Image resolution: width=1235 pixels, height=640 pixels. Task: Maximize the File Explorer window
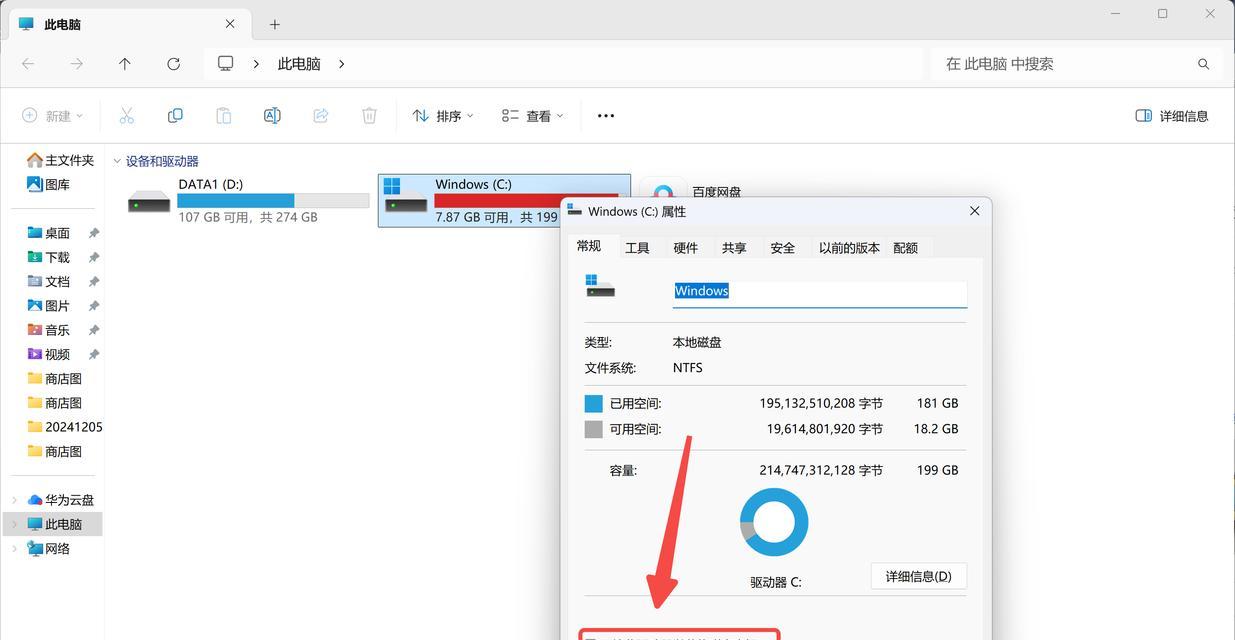coord(1163,14)
